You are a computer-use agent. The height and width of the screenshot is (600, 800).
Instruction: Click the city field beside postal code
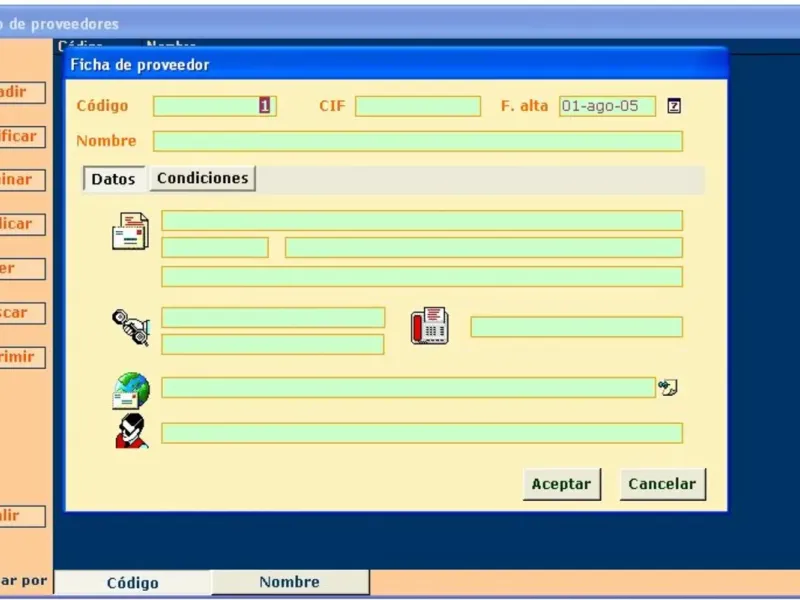[x=484, y=247]
